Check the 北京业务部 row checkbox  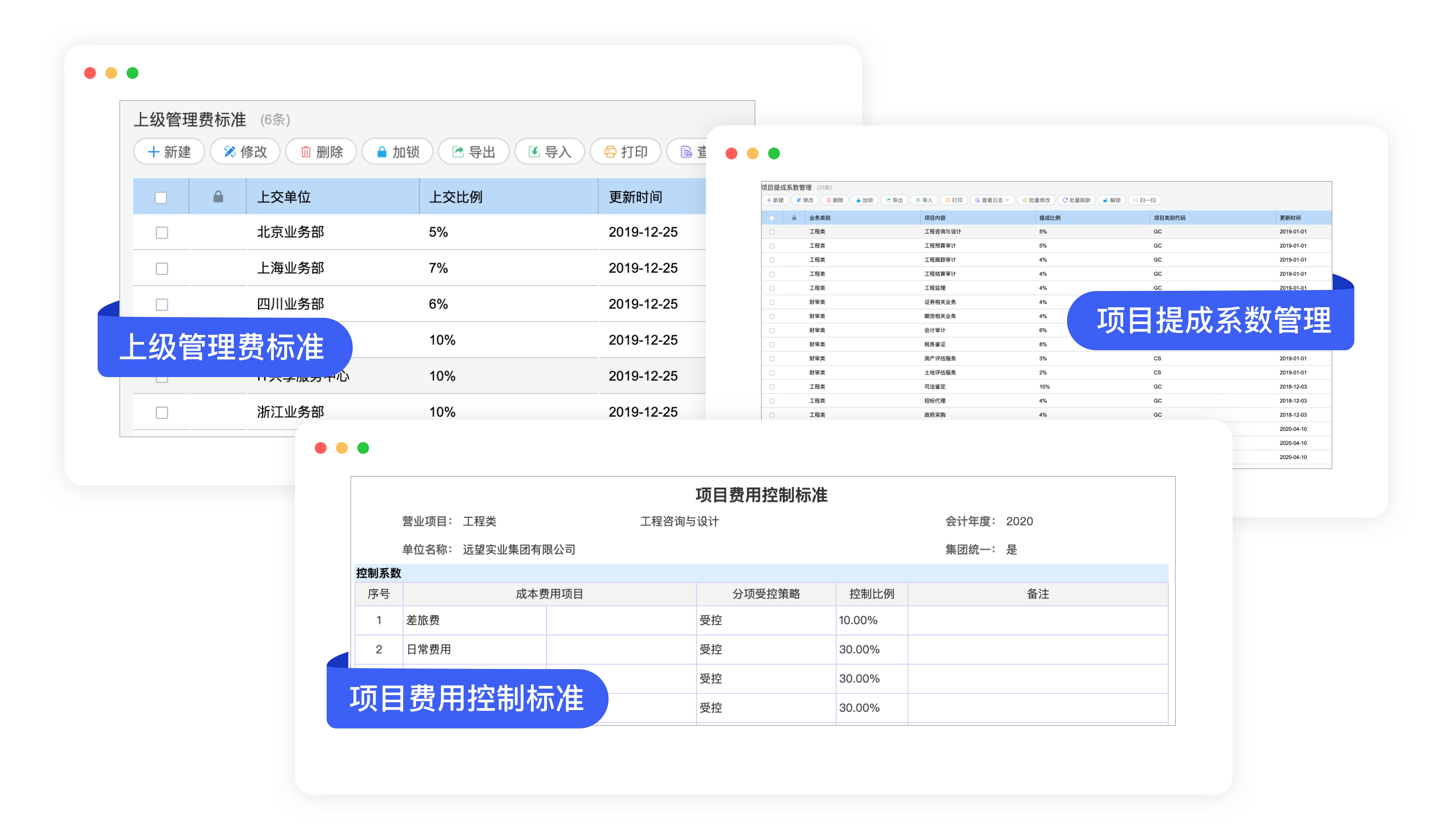point(161,232)
